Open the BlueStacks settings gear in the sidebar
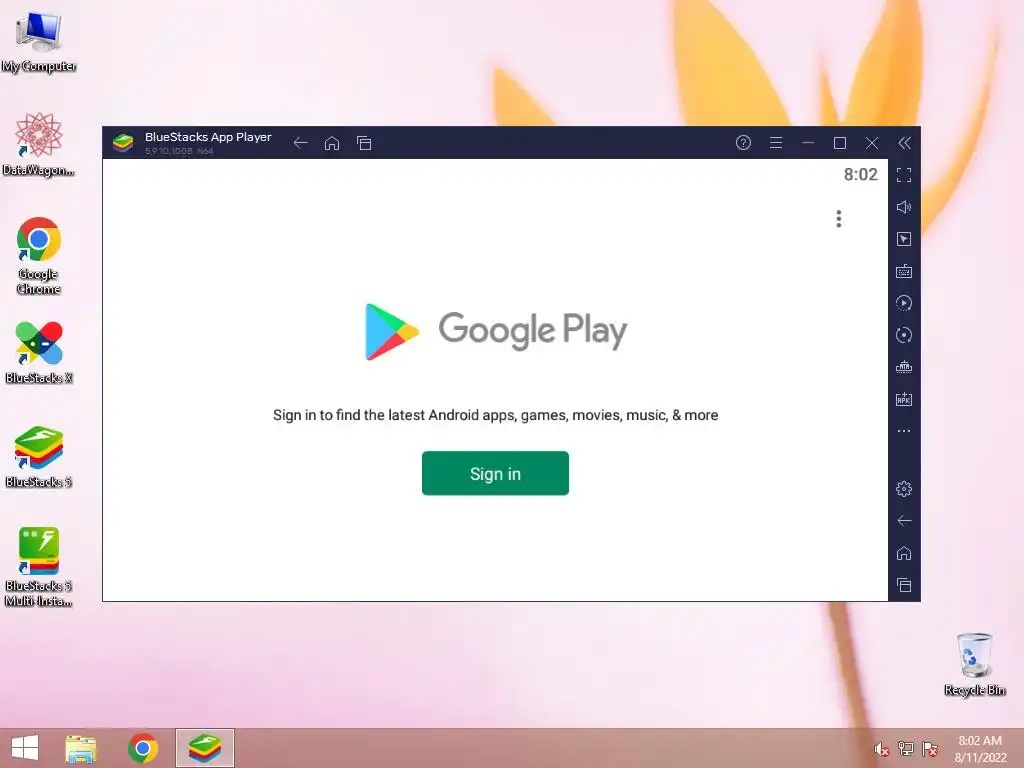This screenshot has height=768, width=1024. [904, 488]
